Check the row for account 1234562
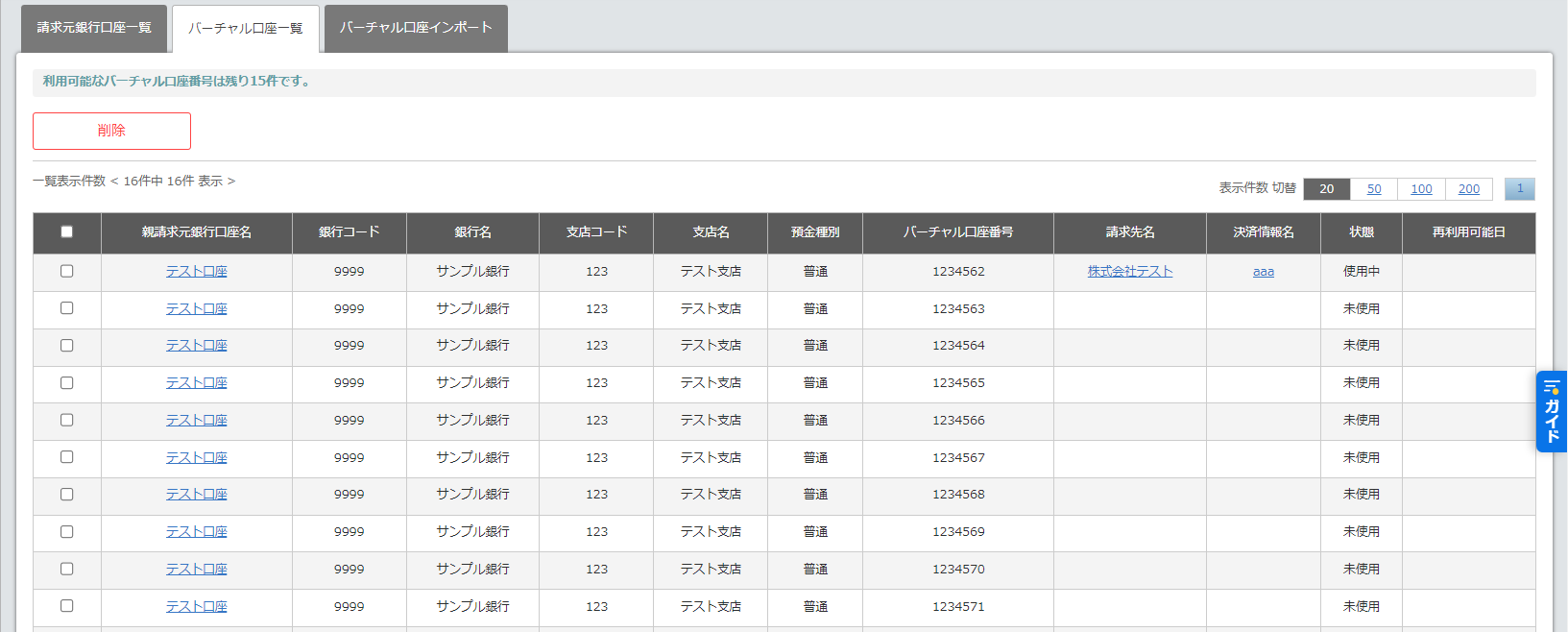Screen dimensions: 1568x632 (66, 271)
